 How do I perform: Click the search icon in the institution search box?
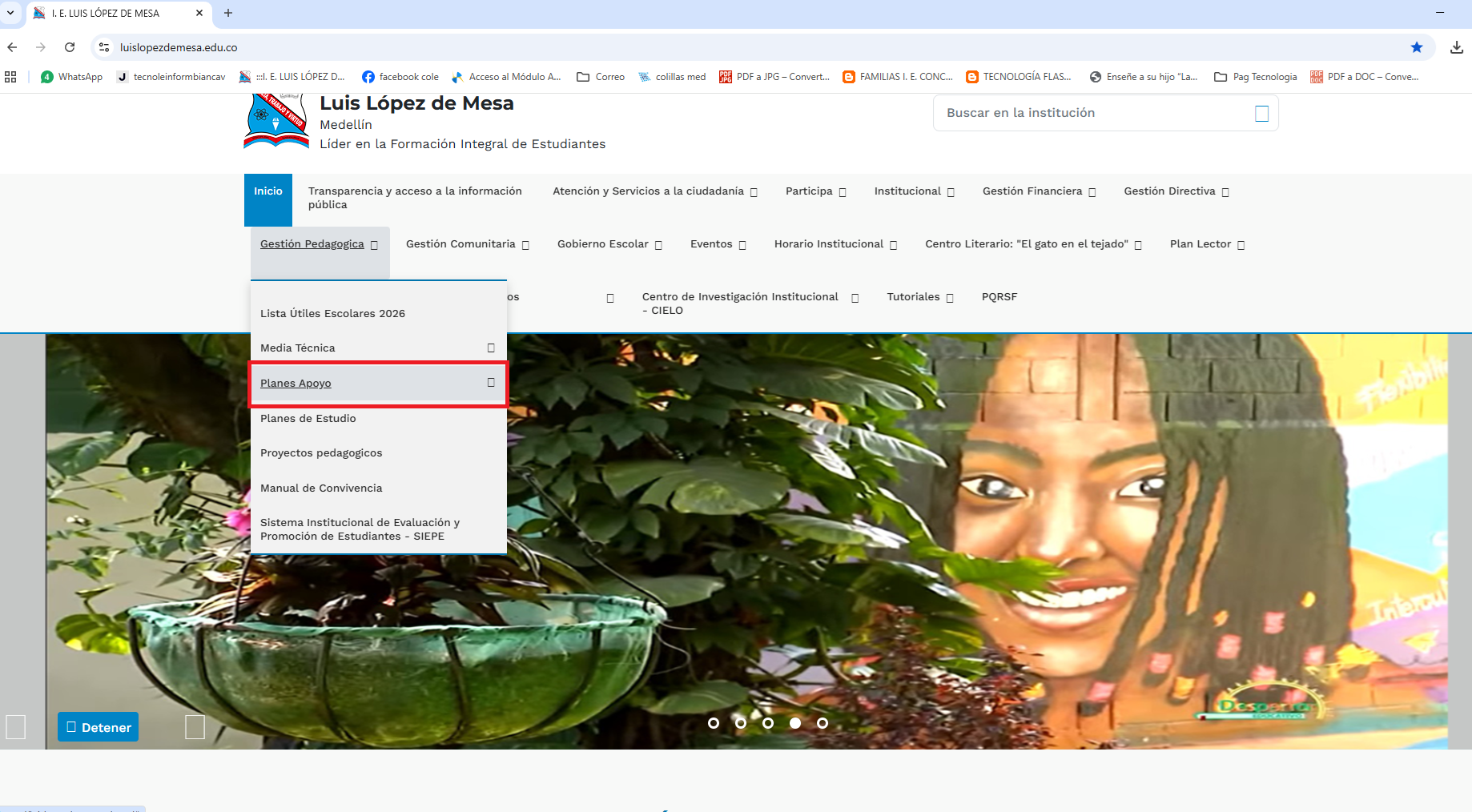coord(1261,114)
